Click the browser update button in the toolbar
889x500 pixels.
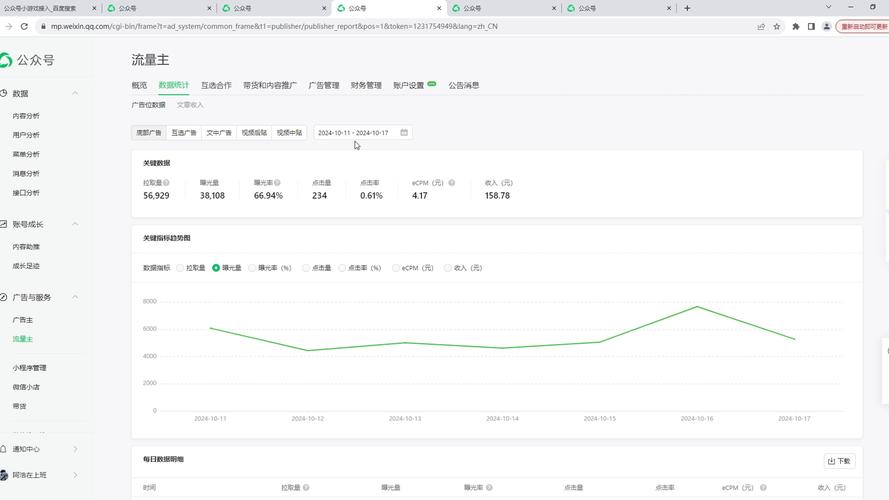(863, 26)
